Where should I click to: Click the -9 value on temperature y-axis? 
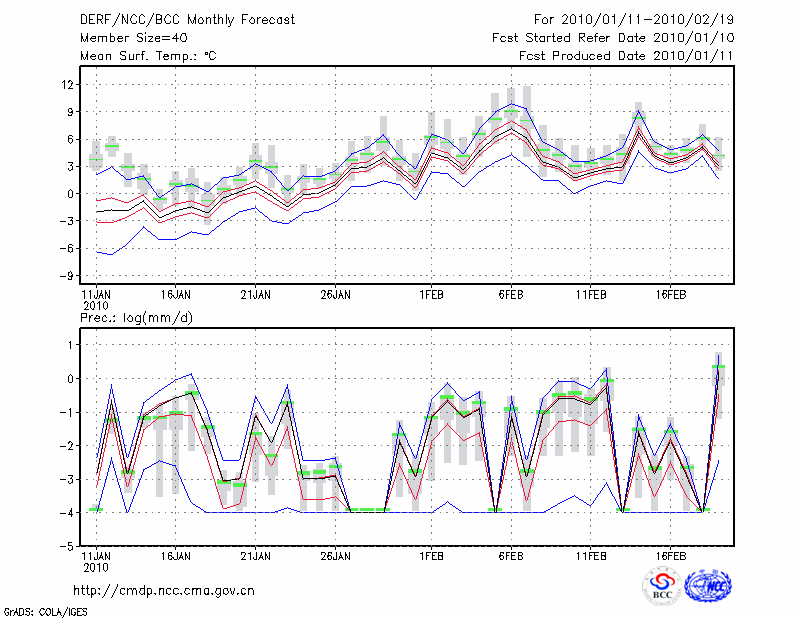click(x=66, y=276)
